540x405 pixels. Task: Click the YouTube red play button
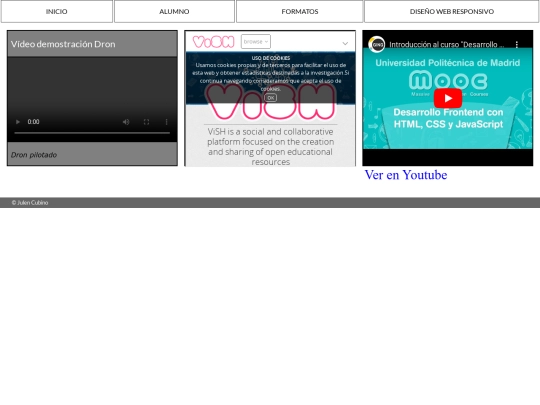click(x=448, y=98)
